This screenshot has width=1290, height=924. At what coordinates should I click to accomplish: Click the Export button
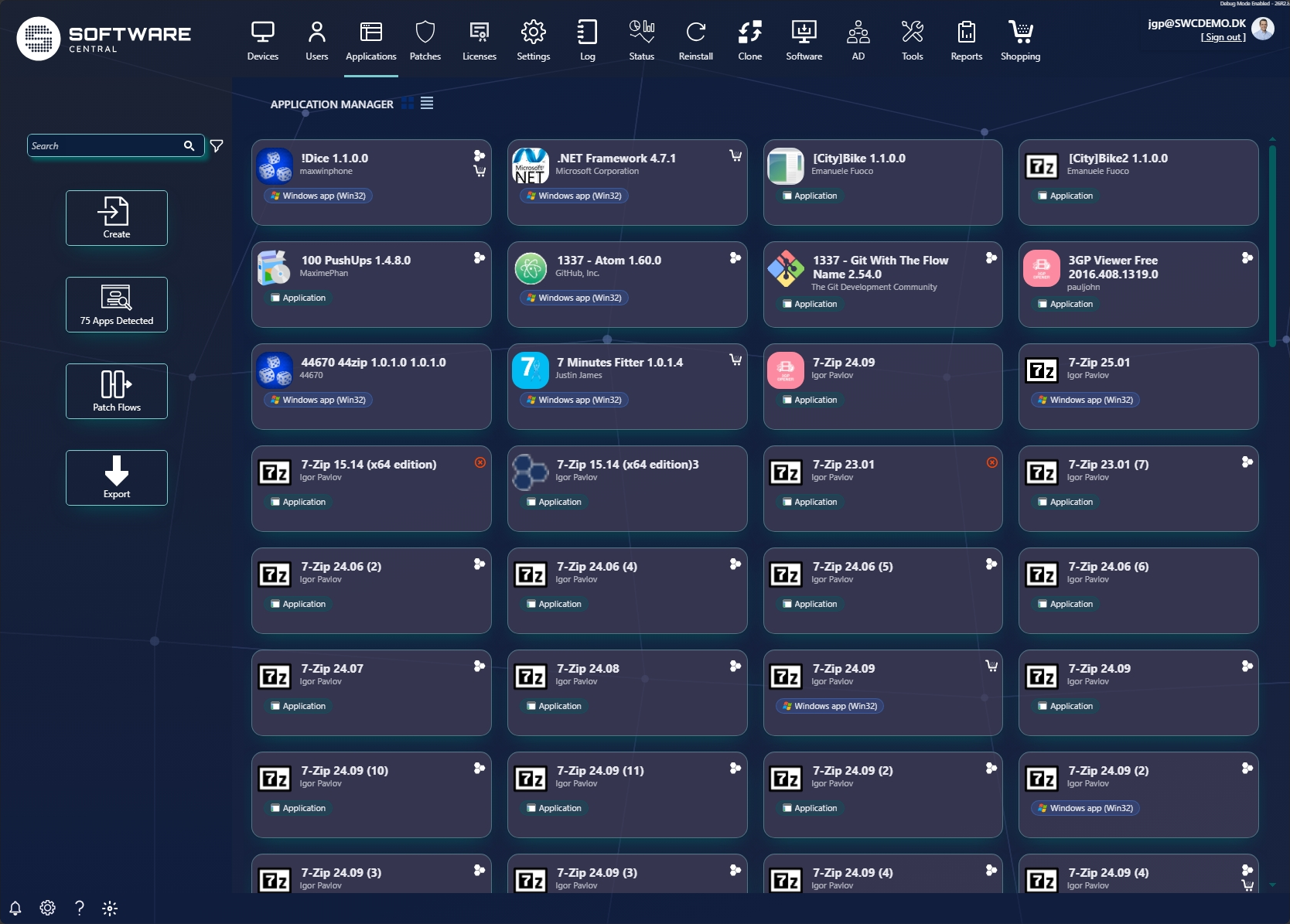[x=117, y=478]
